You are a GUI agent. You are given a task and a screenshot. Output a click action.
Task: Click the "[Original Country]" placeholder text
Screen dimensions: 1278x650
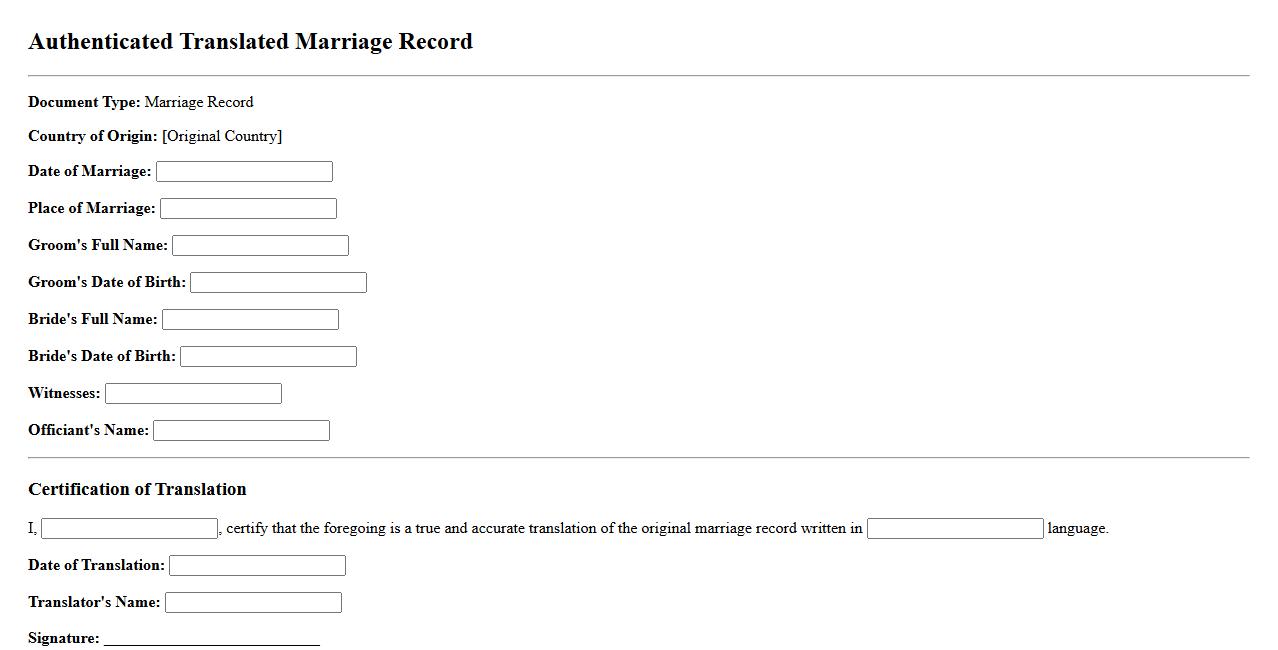pos(222,136)
